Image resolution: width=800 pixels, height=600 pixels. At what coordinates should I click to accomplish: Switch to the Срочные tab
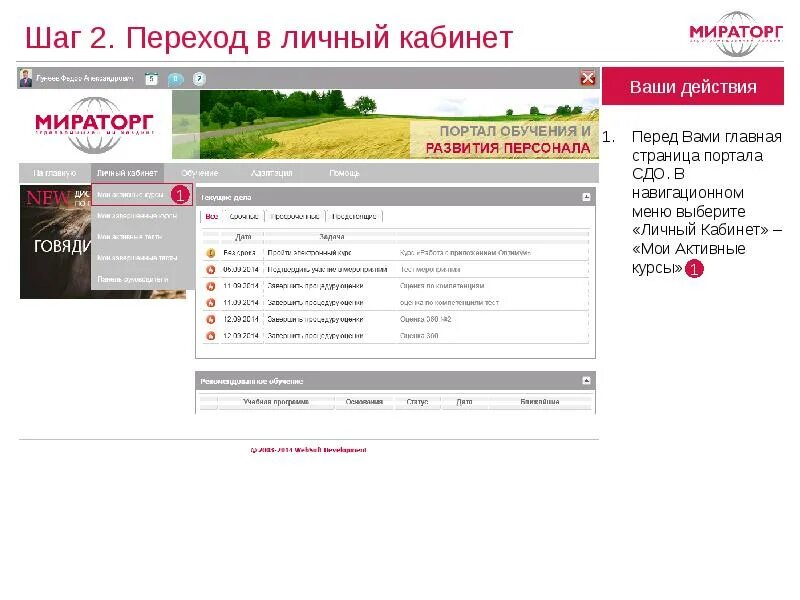pos(244,216)
